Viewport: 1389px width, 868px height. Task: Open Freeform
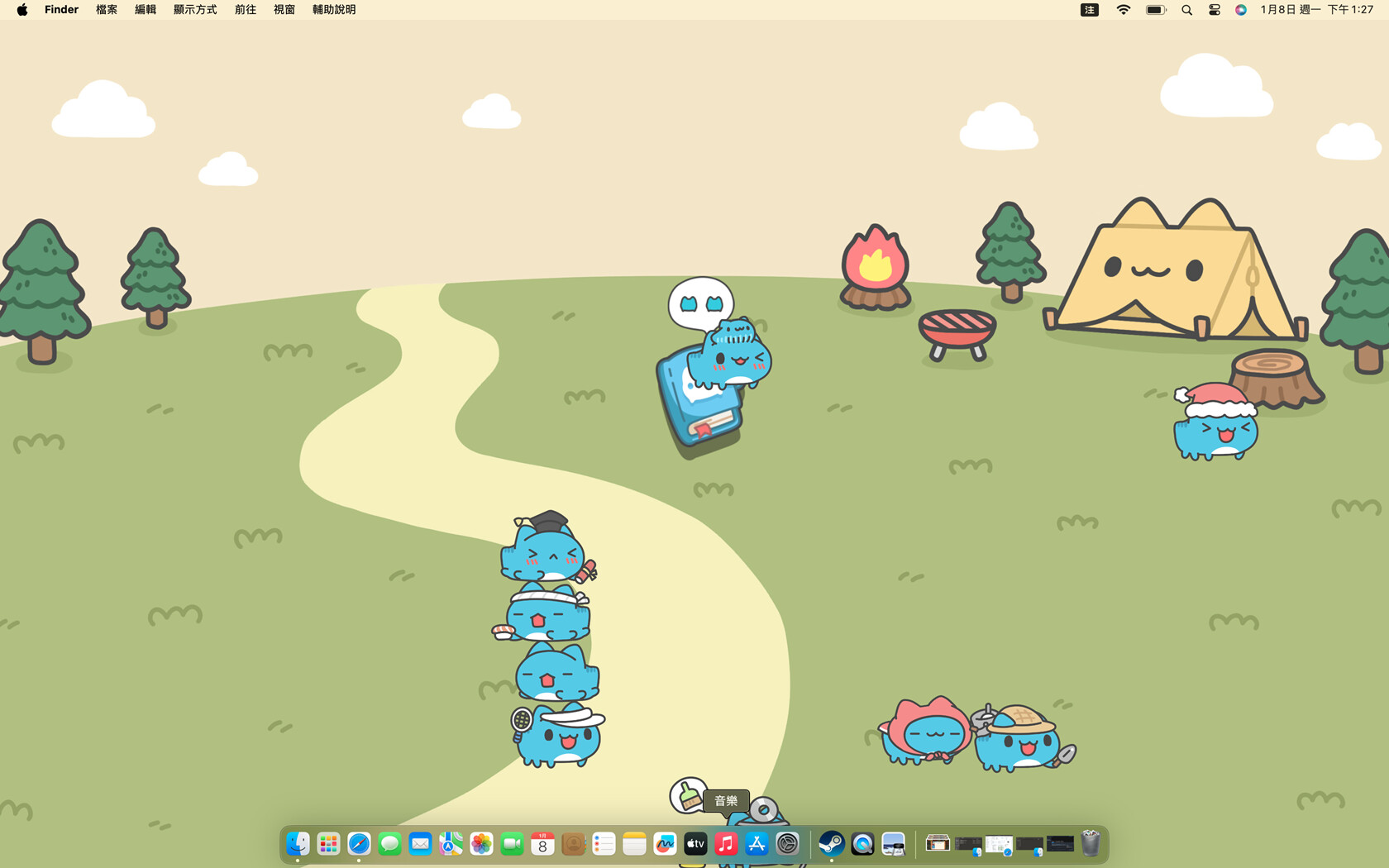tap(665, 844)
